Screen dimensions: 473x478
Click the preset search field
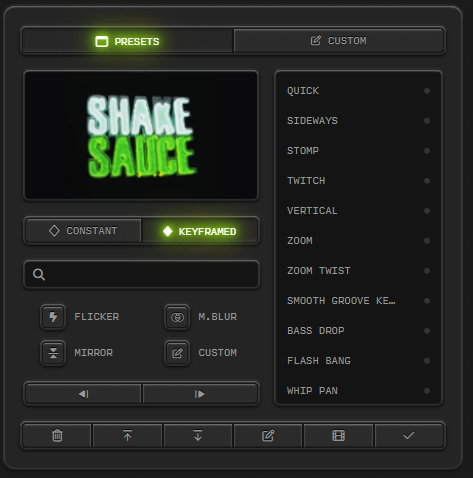[141, 274]
